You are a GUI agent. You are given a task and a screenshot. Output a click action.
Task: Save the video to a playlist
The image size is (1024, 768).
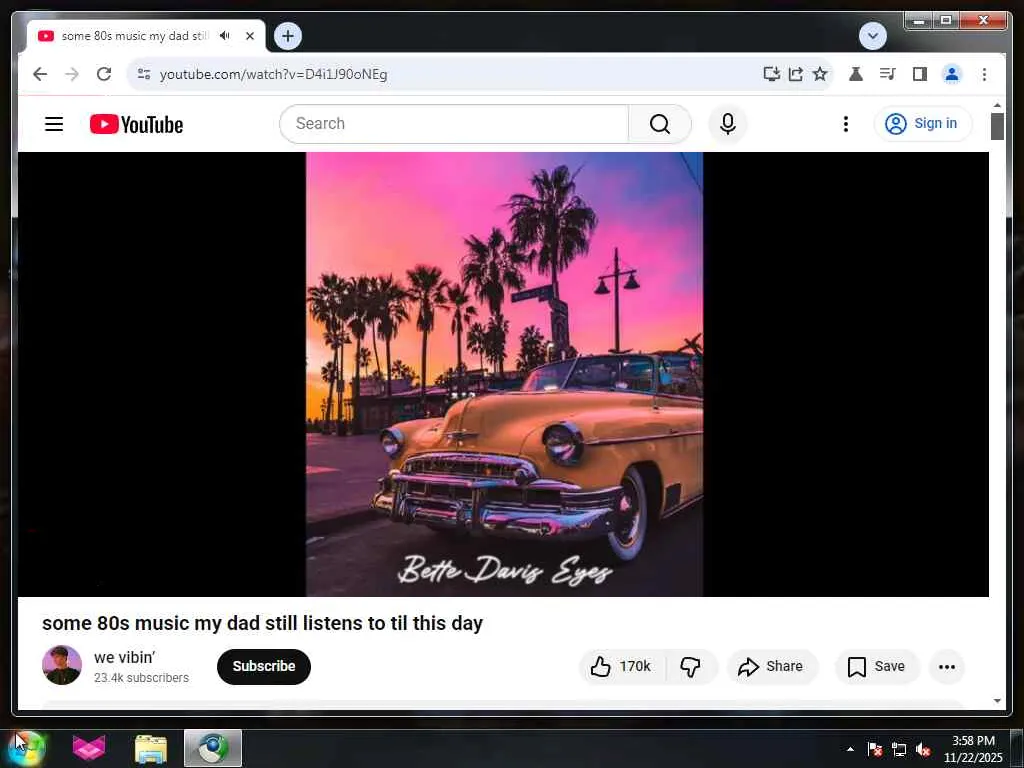pos(876,666)
